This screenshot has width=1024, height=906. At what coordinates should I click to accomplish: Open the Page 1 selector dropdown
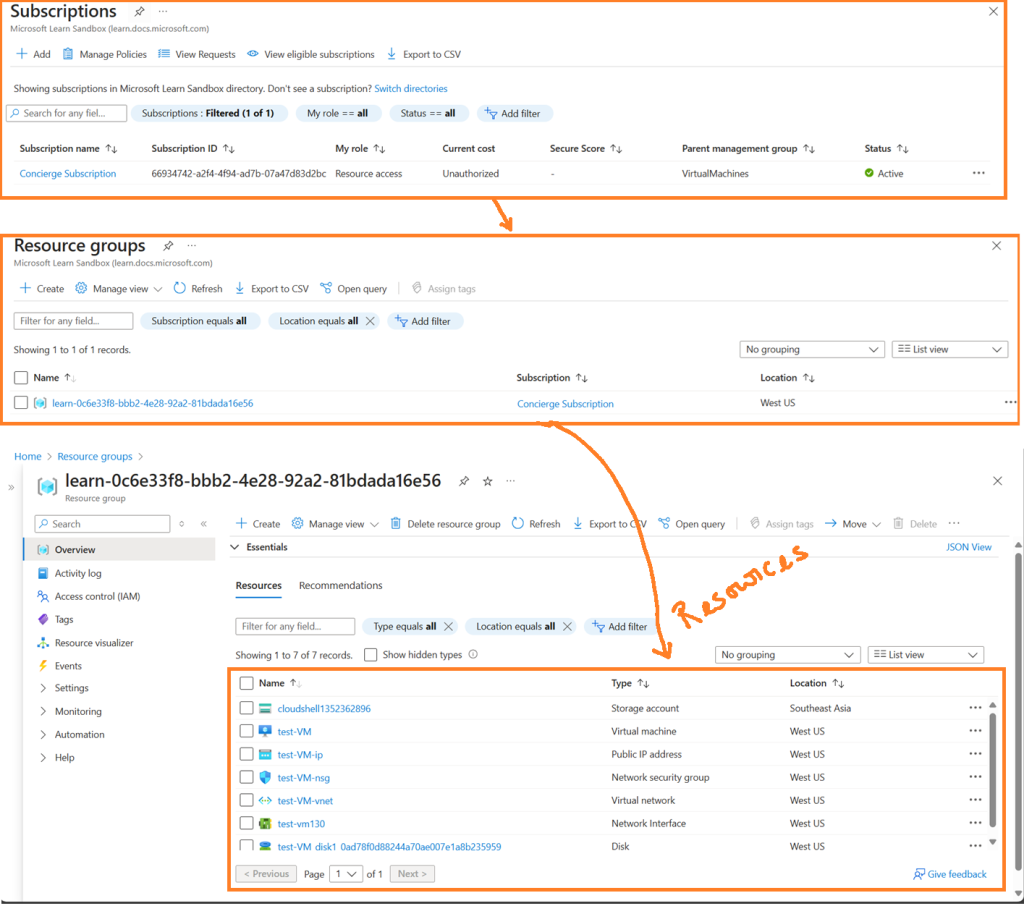click(346, 874)
